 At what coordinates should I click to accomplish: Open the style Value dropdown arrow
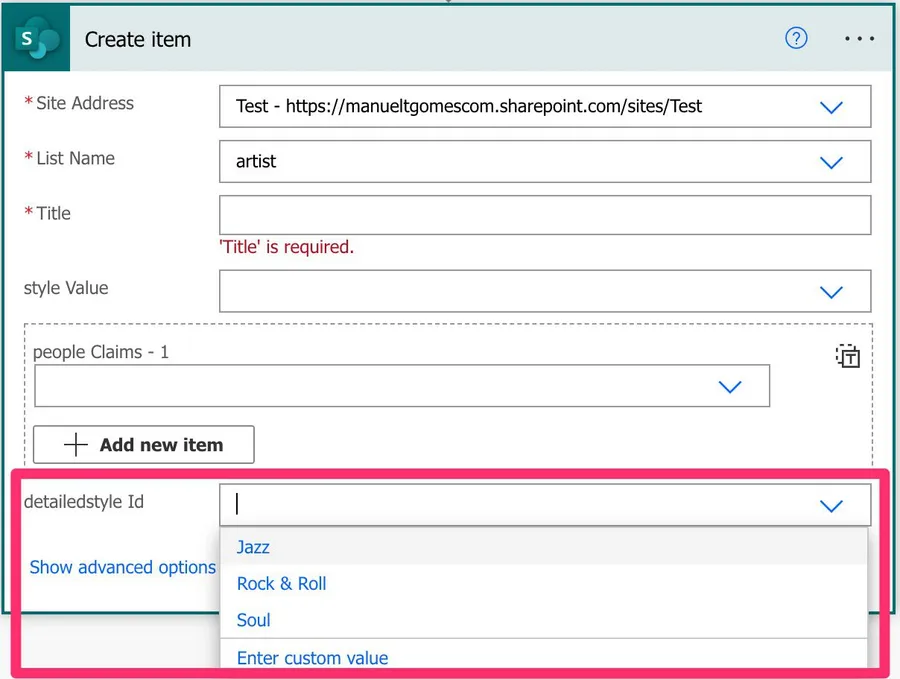pyautogui.click(x=831, y=292)
